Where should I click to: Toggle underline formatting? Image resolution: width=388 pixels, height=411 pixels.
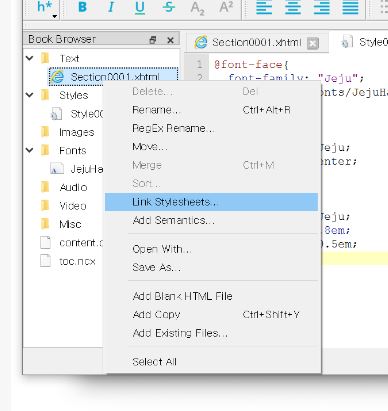pos(140,7)
